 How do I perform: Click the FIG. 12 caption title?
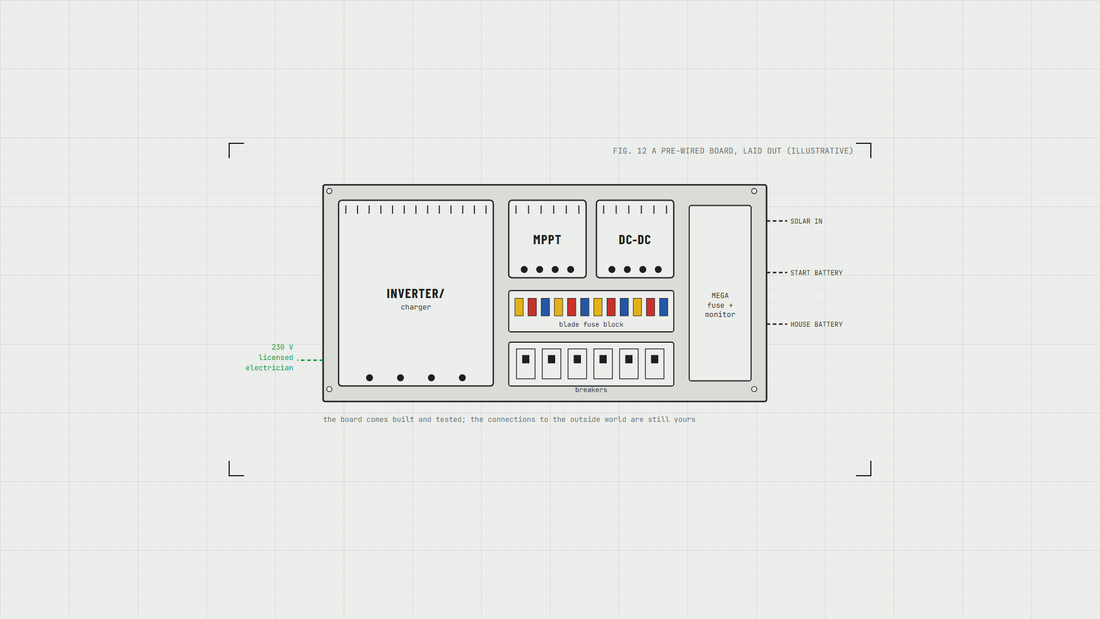click(x=732, y=151)
